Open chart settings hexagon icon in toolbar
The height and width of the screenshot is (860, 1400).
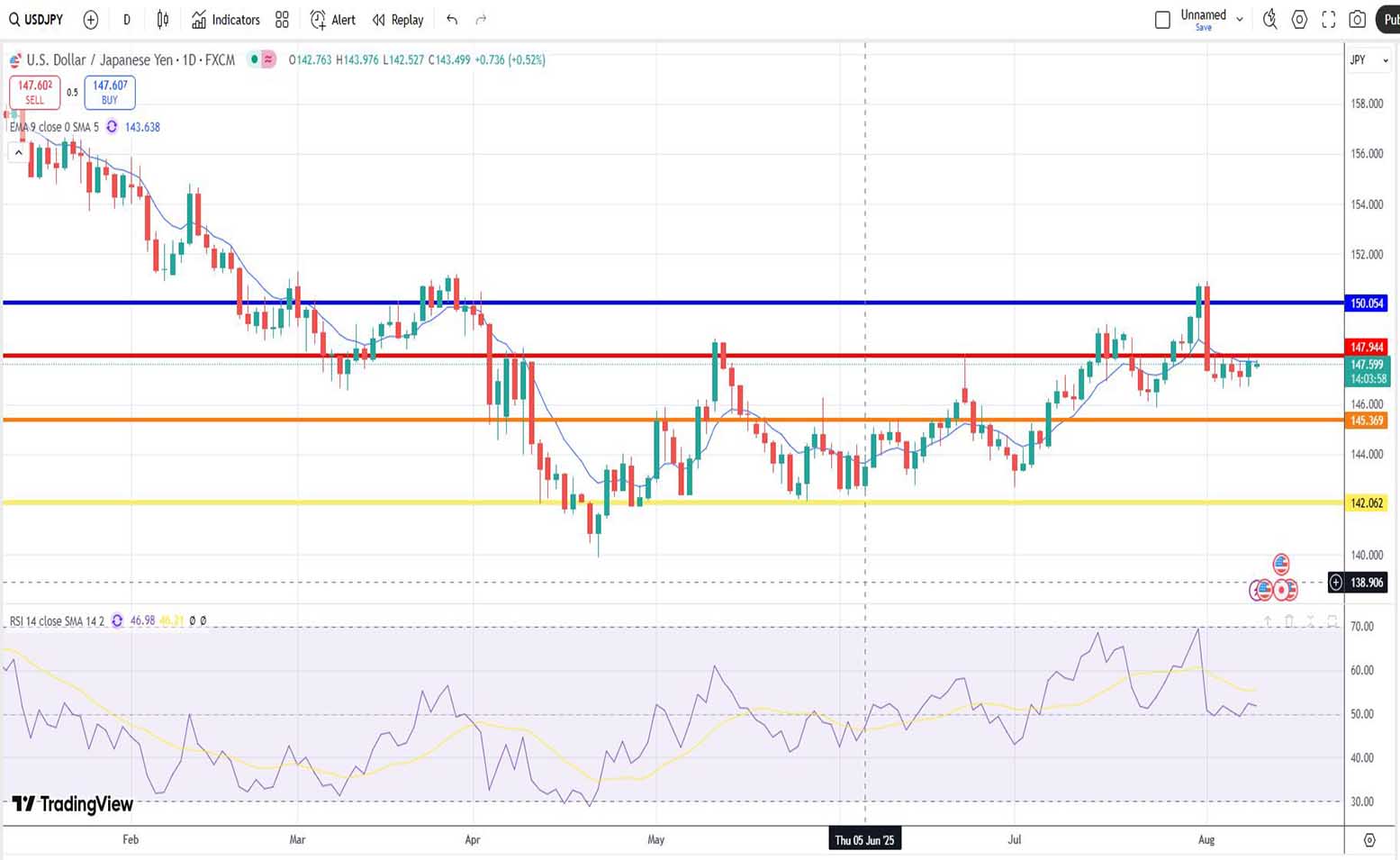point(1299,20)
